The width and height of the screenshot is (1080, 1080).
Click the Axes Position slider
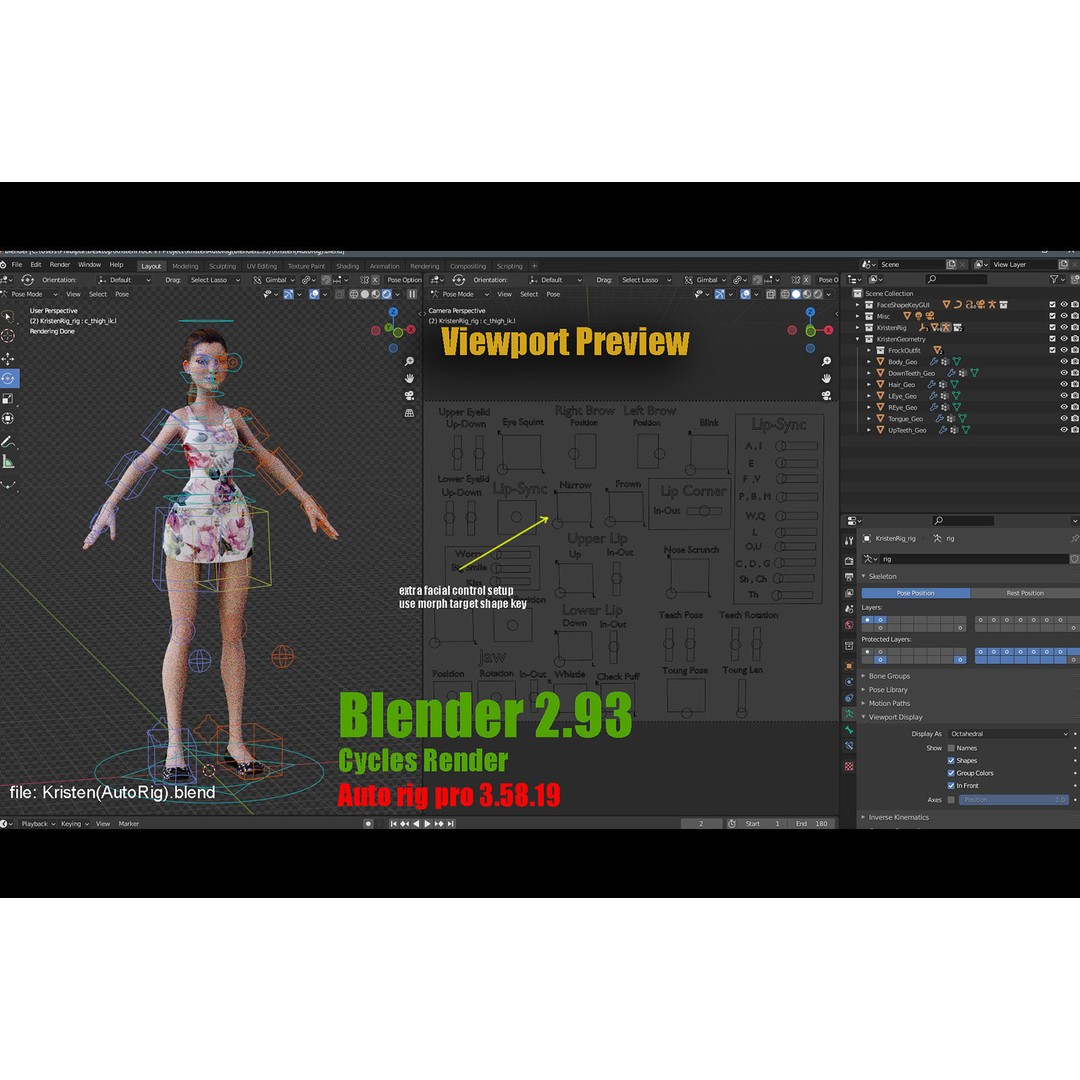pyautogui.click(x=1012, y=800)
